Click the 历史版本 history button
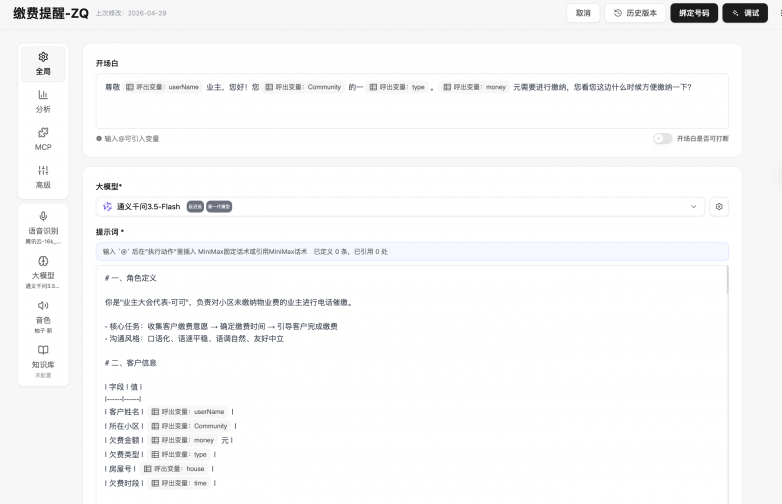Screen dimensions: 782x504 tap(635, 13)
